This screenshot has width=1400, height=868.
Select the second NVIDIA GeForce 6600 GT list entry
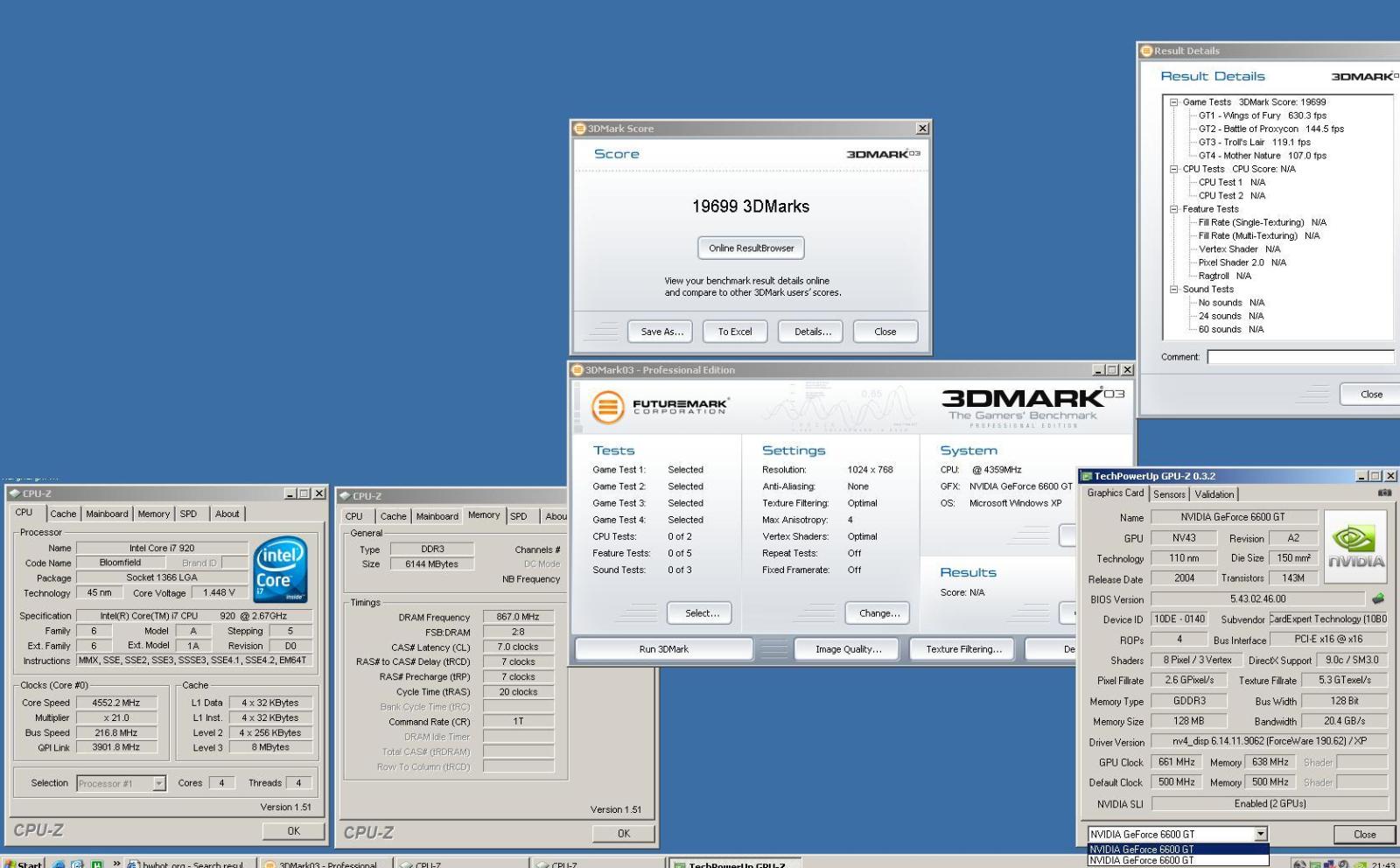click(1178, 860)
